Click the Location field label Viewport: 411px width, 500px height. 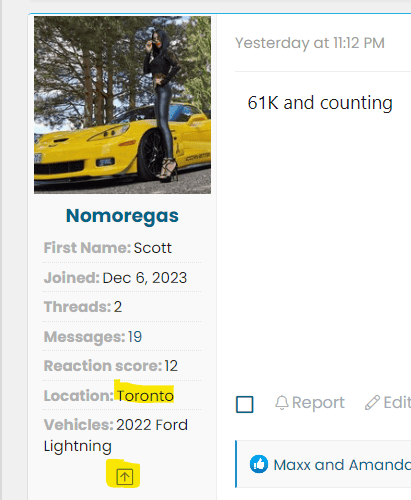tap(79, 396)
